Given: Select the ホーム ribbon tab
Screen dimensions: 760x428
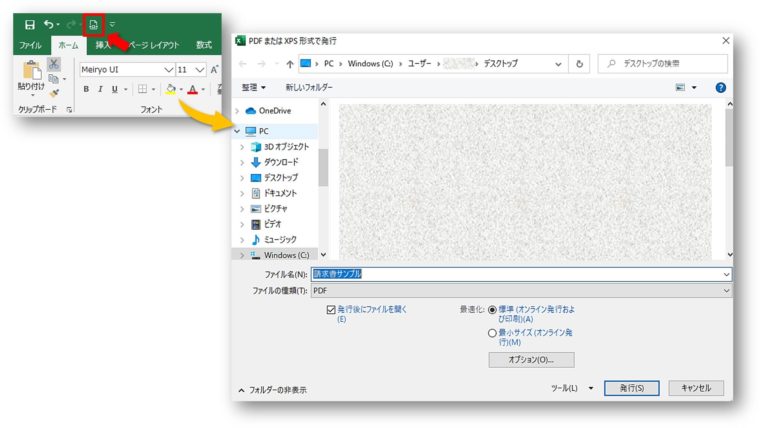Looking at the screenshot, I should click(x=68, y=45).
